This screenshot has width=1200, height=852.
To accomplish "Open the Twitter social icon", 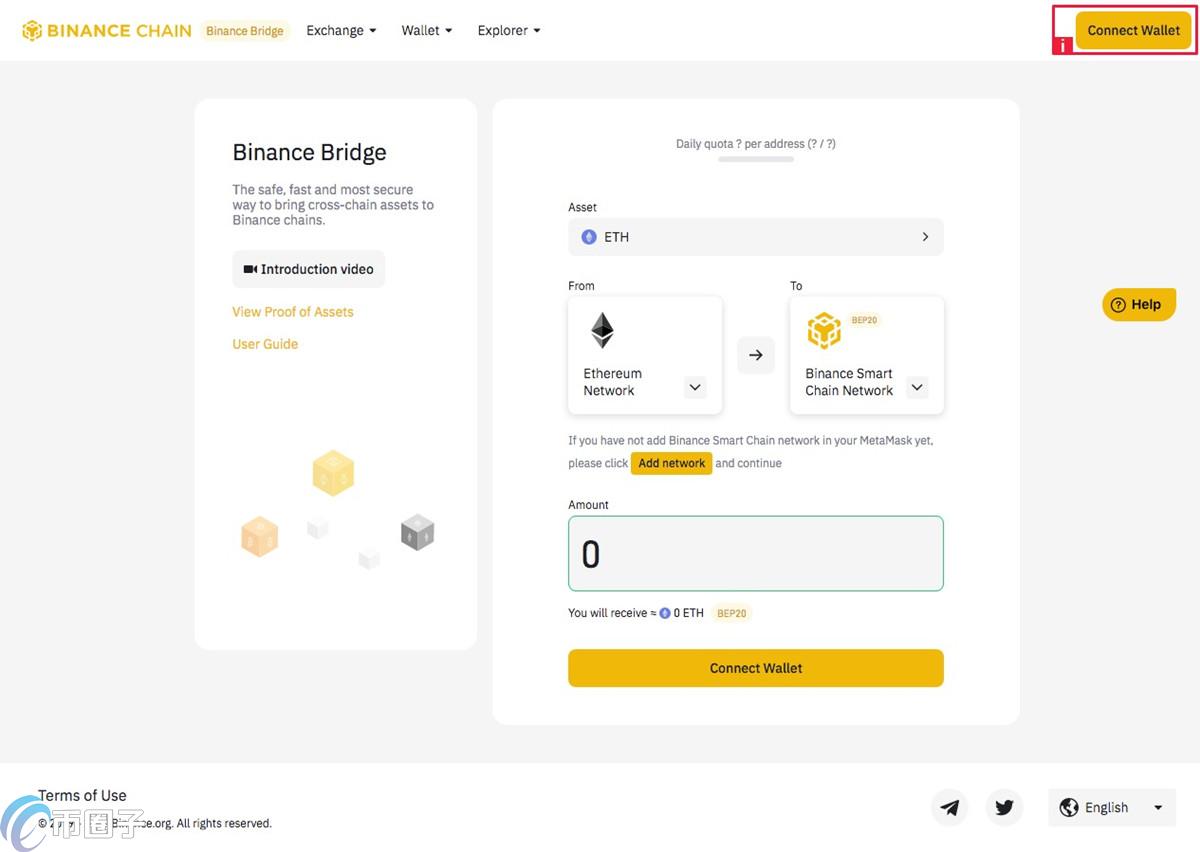I will click(x=1004, y=807).
